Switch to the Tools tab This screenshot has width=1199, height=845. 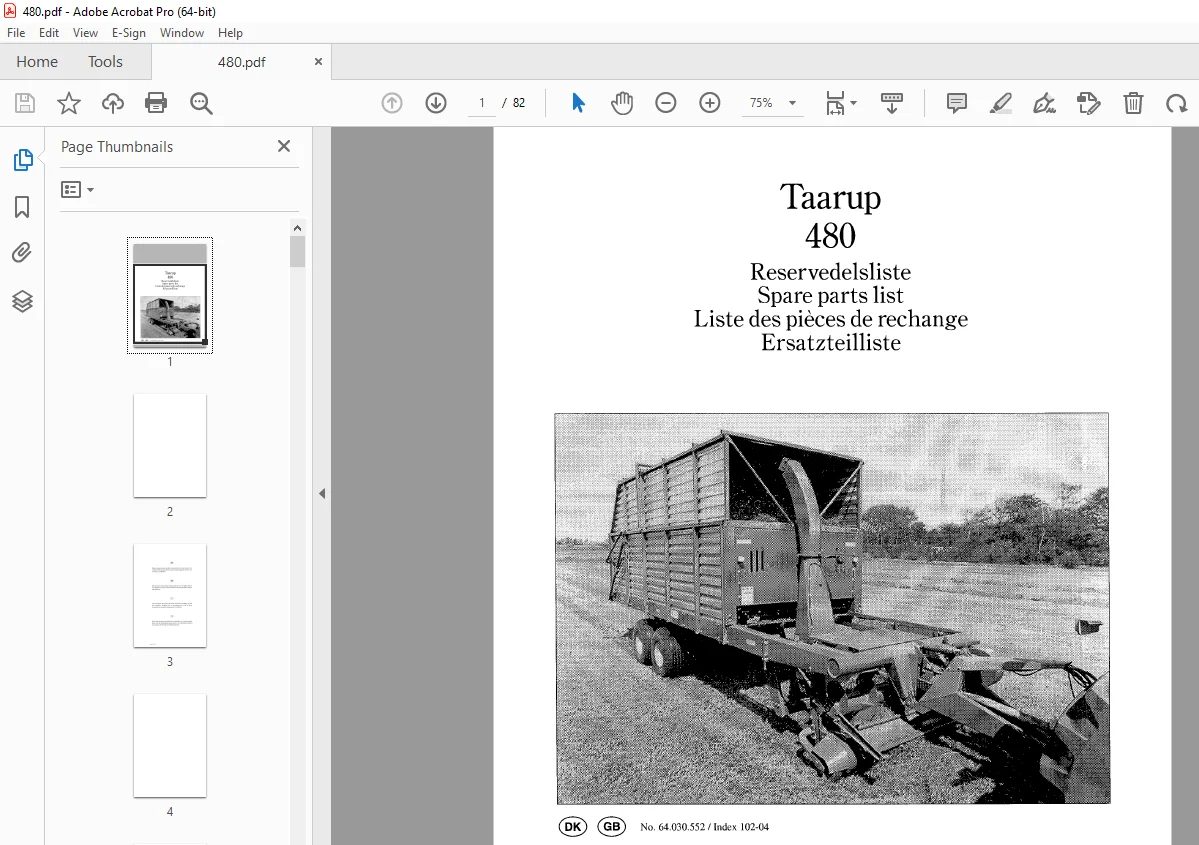(105, 62)
